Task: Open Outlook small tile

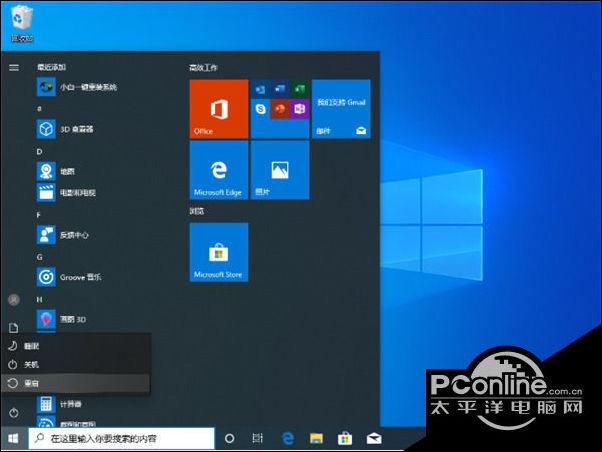Action: [x=260, y=89]
